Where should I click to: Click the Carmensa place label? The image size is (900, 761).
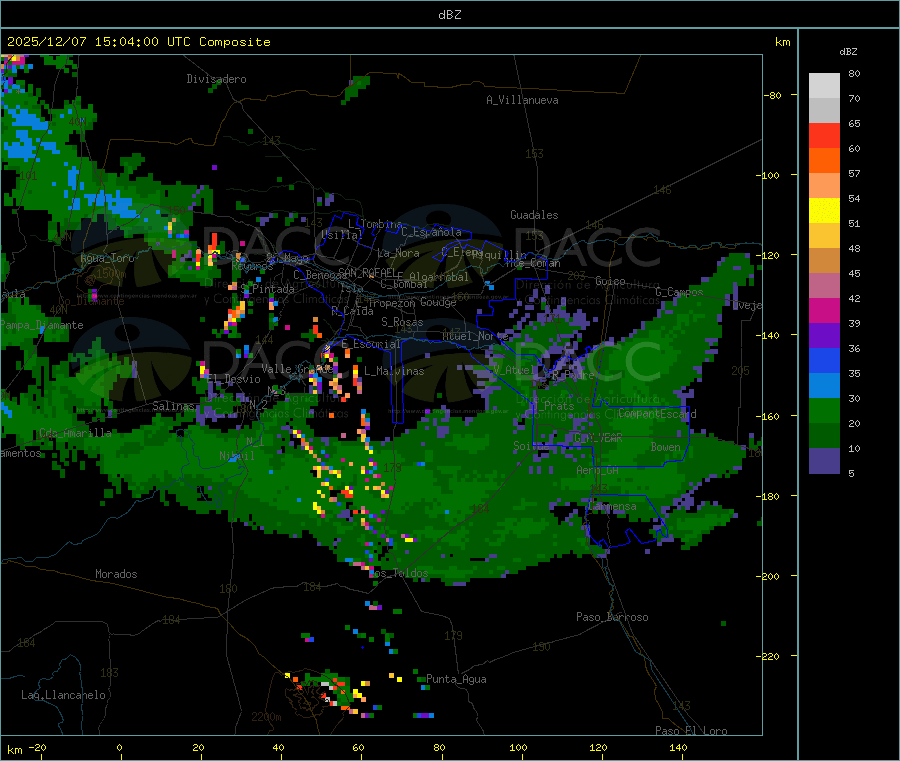612,506
